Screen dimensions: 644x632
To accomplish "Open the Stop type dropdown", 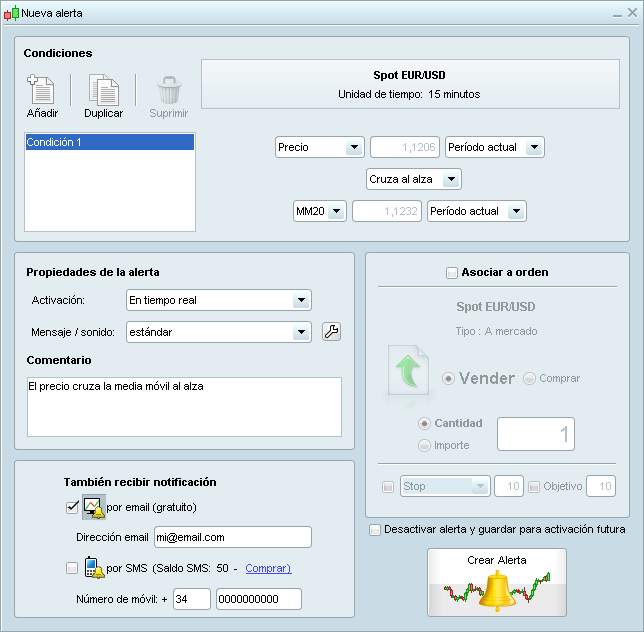I will (445, 486).
